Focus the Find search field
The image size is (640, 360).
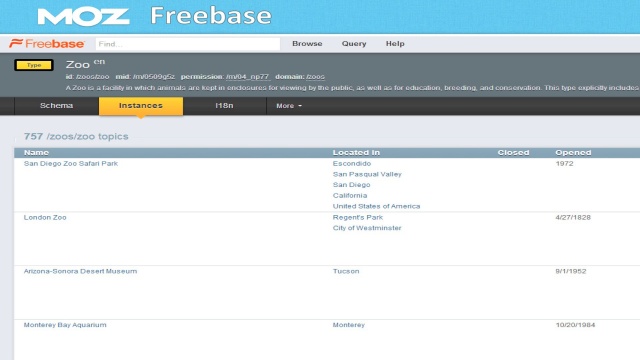[x=188, y=44]
